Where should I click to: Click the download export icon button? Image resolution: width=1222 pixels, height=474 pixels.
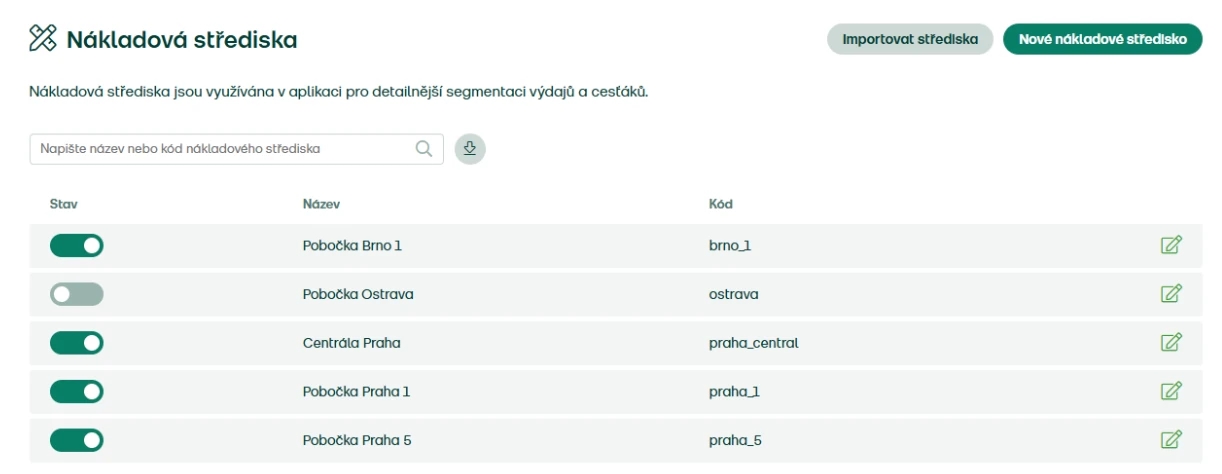click(x=470, y=148)
